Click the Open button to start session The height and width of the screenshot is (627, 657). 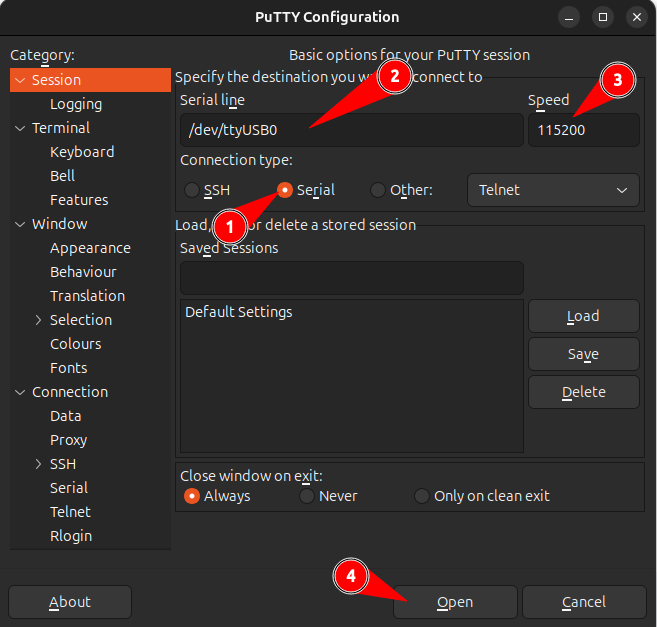coord(455,602)
